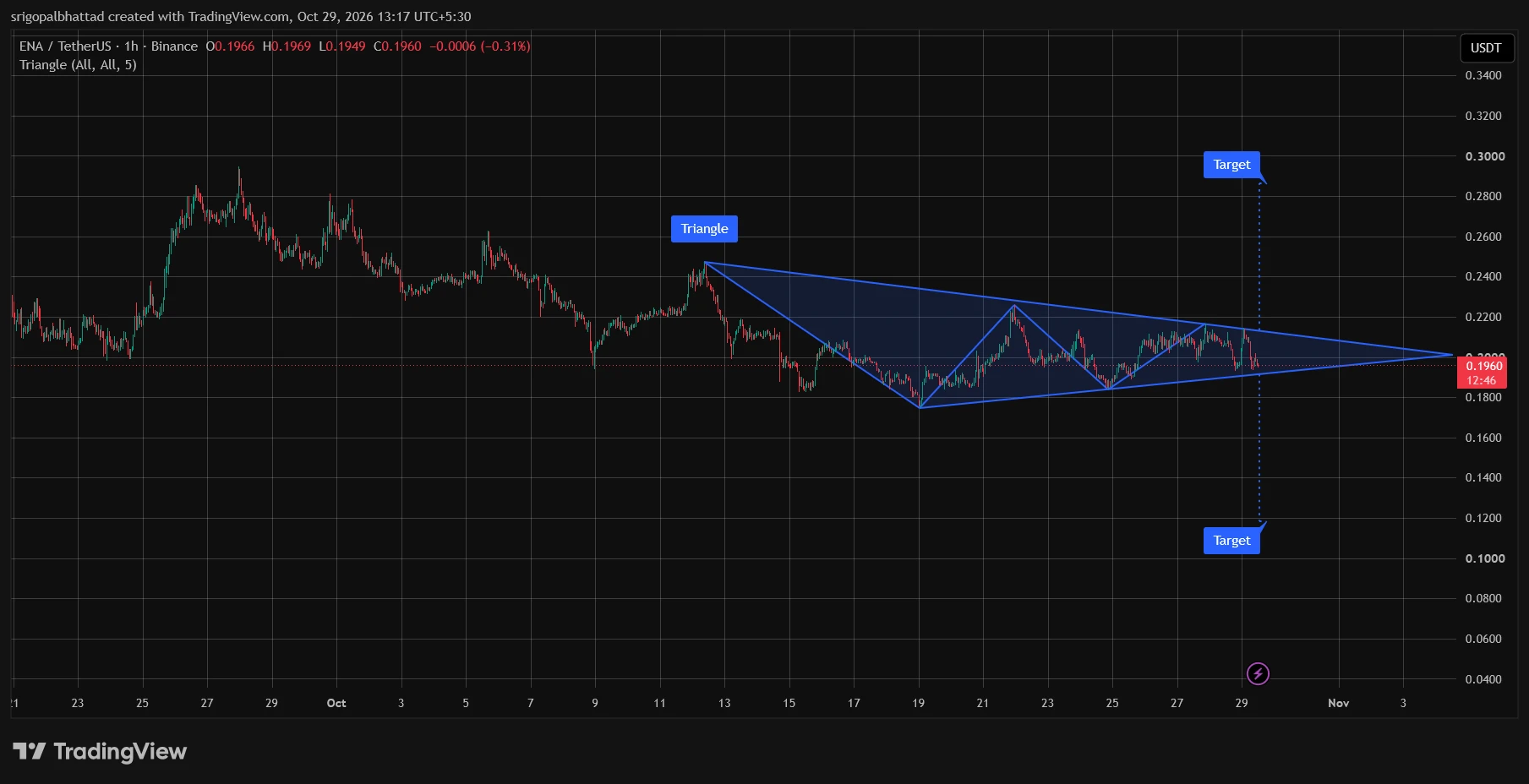Image resolution: width=1529 pixels, height=784 pixels.
Task: Click the triangle's upper-left starting vertex
Action: coord(705,263)
